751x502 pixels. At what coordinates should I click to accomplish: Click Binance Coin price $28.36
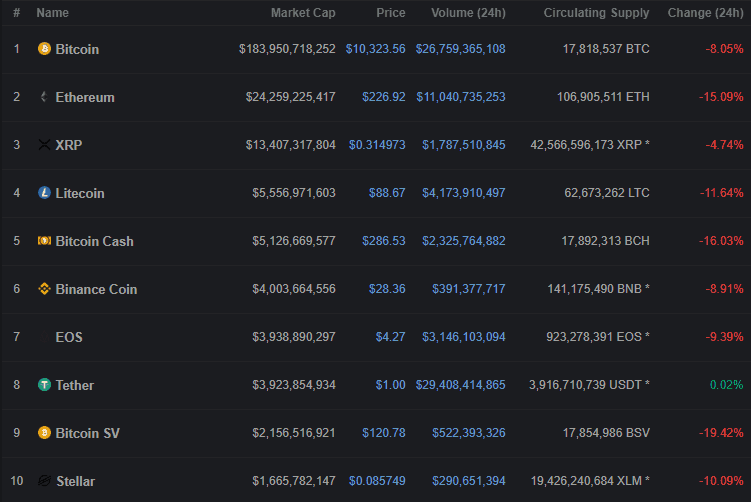387,289
